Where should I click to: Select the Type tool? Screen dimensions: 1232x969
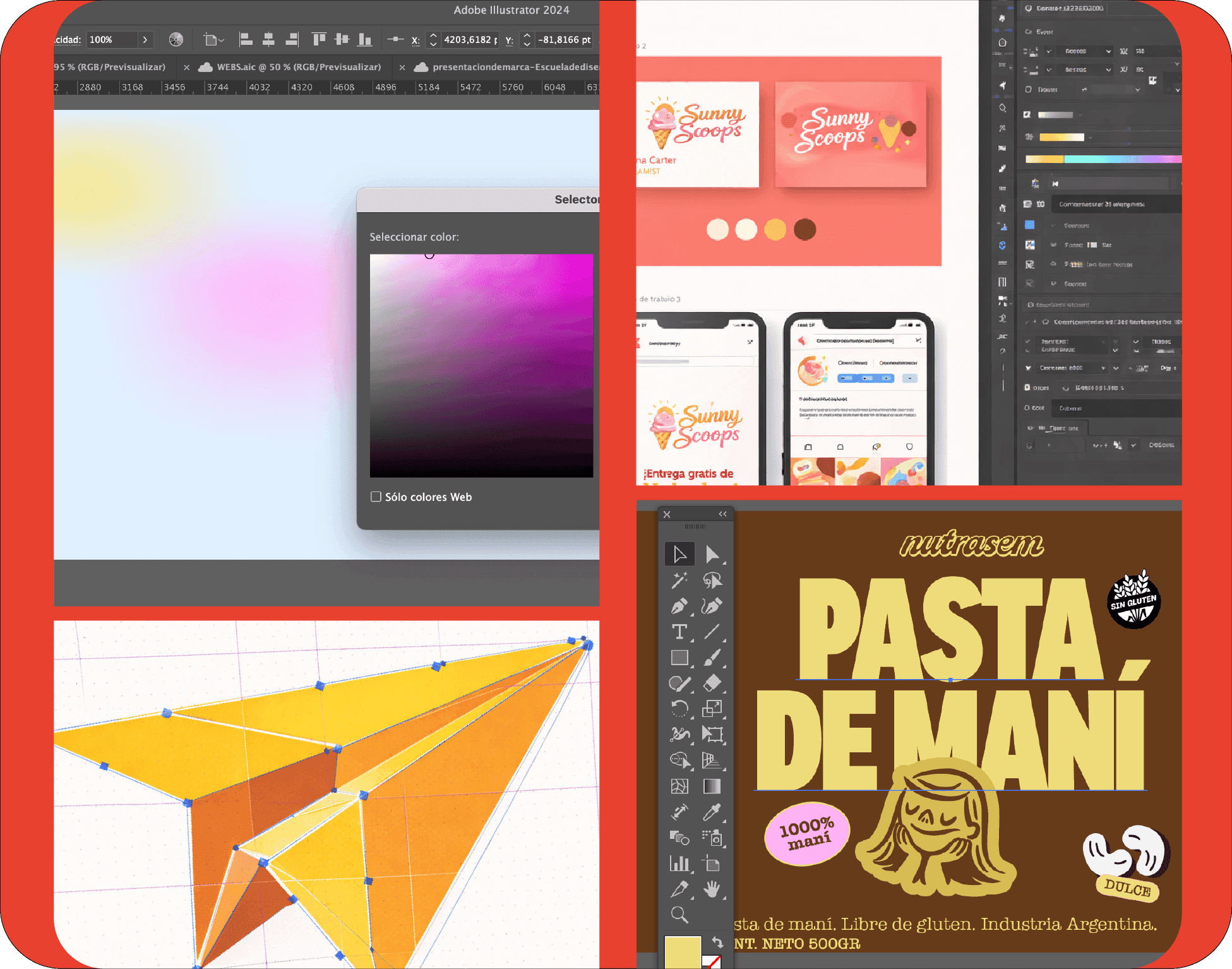679,632
